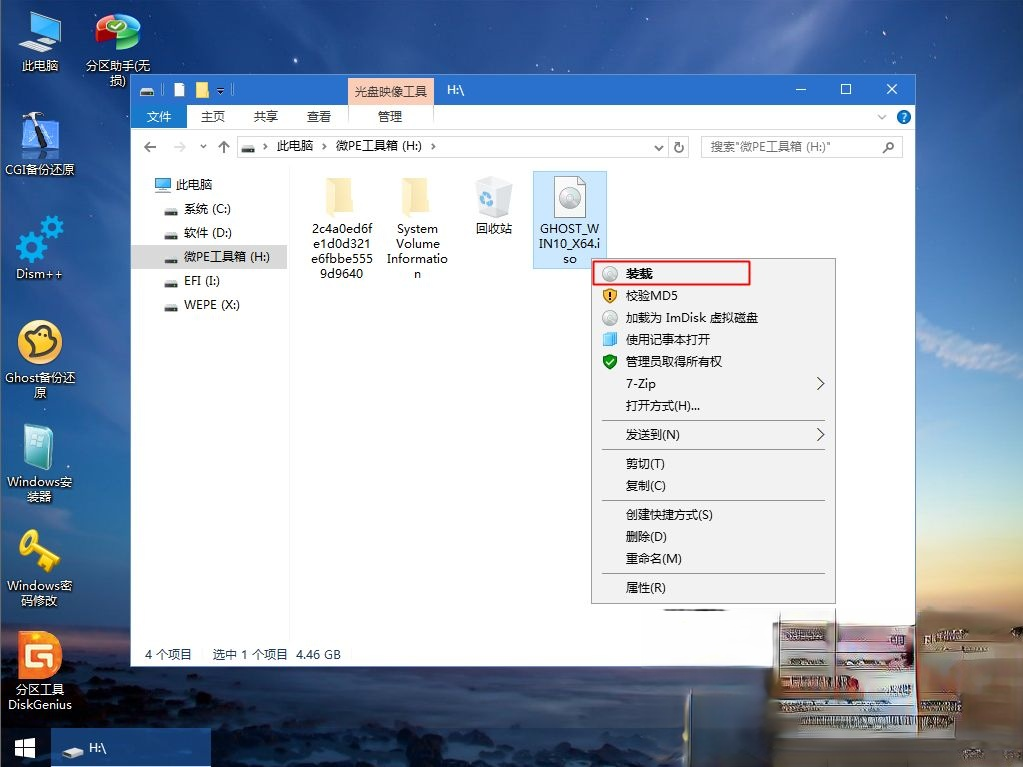Click the explorer Back arrow
The width and height of the screenshot is (1023, 767).
click(150, 147)
